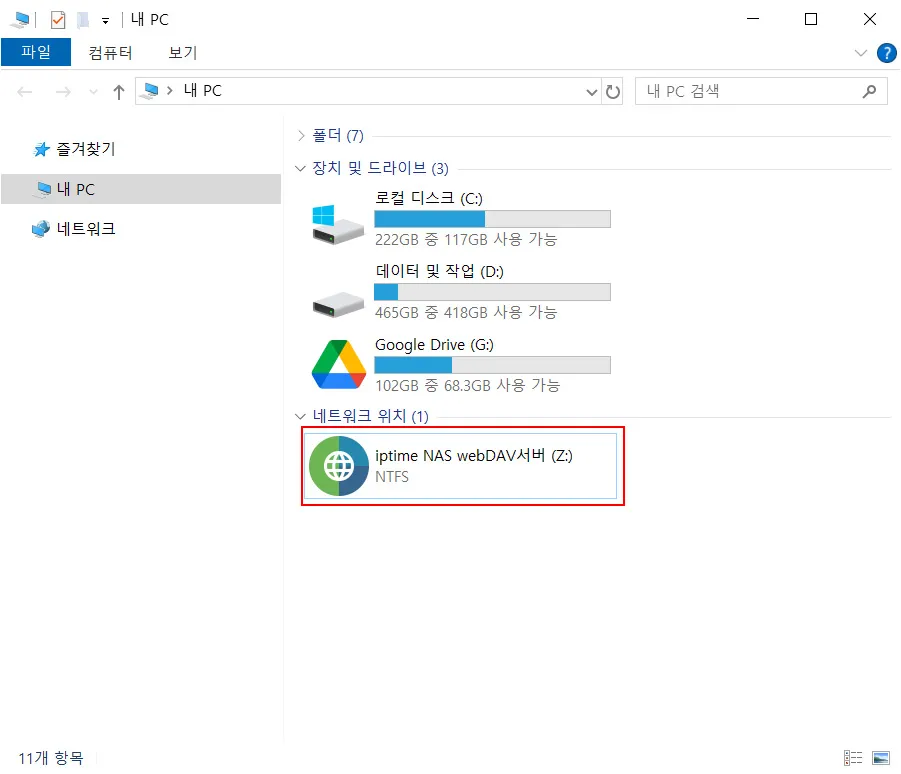Collapse the 네트워크 위치 (1) group
Viewport: 901px width, 774px height.
pos(300,416)
